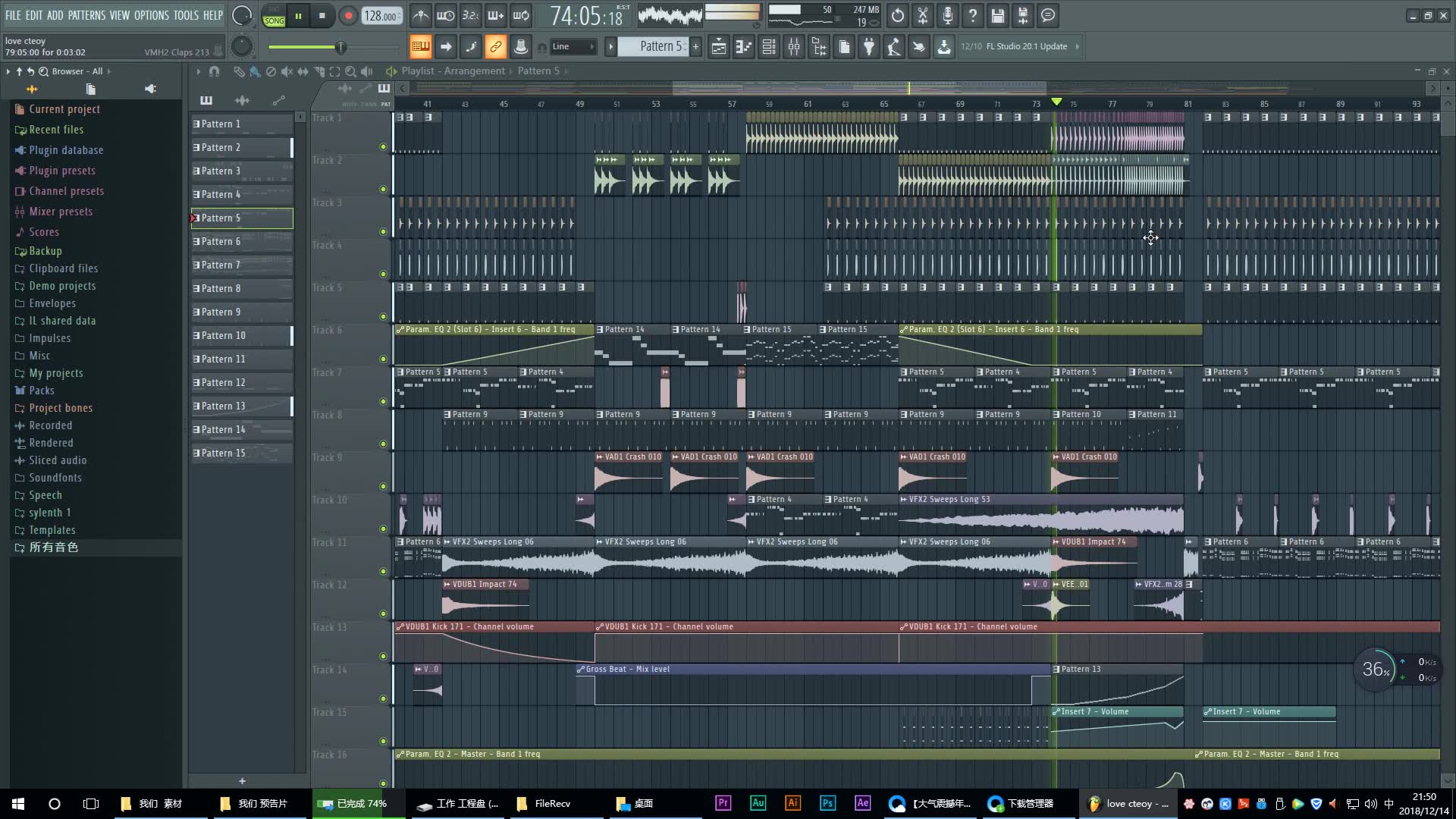Open the pattern selector dropdown beside Pattern 5
The image size is (1456, 819).
(611, 46)
